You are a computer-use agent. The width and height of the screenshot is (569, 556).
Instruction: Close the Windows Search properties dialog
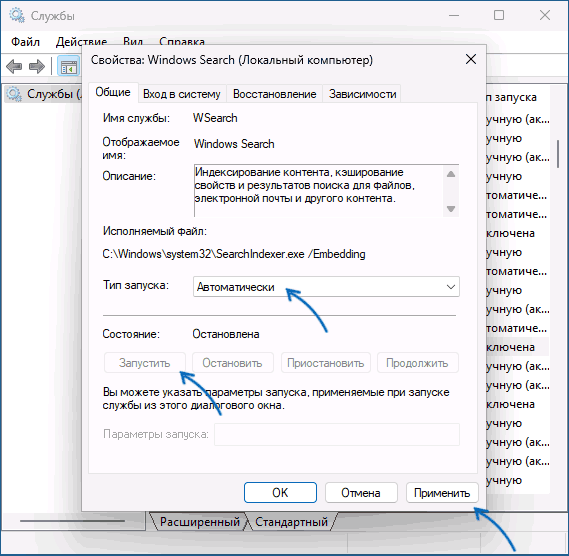471,59
